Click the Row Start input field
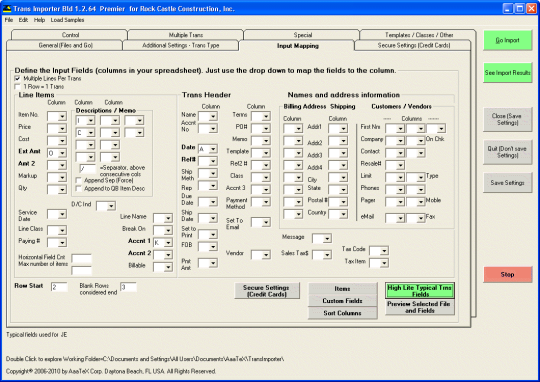The image size is (540, 382). tap(59, 287)
